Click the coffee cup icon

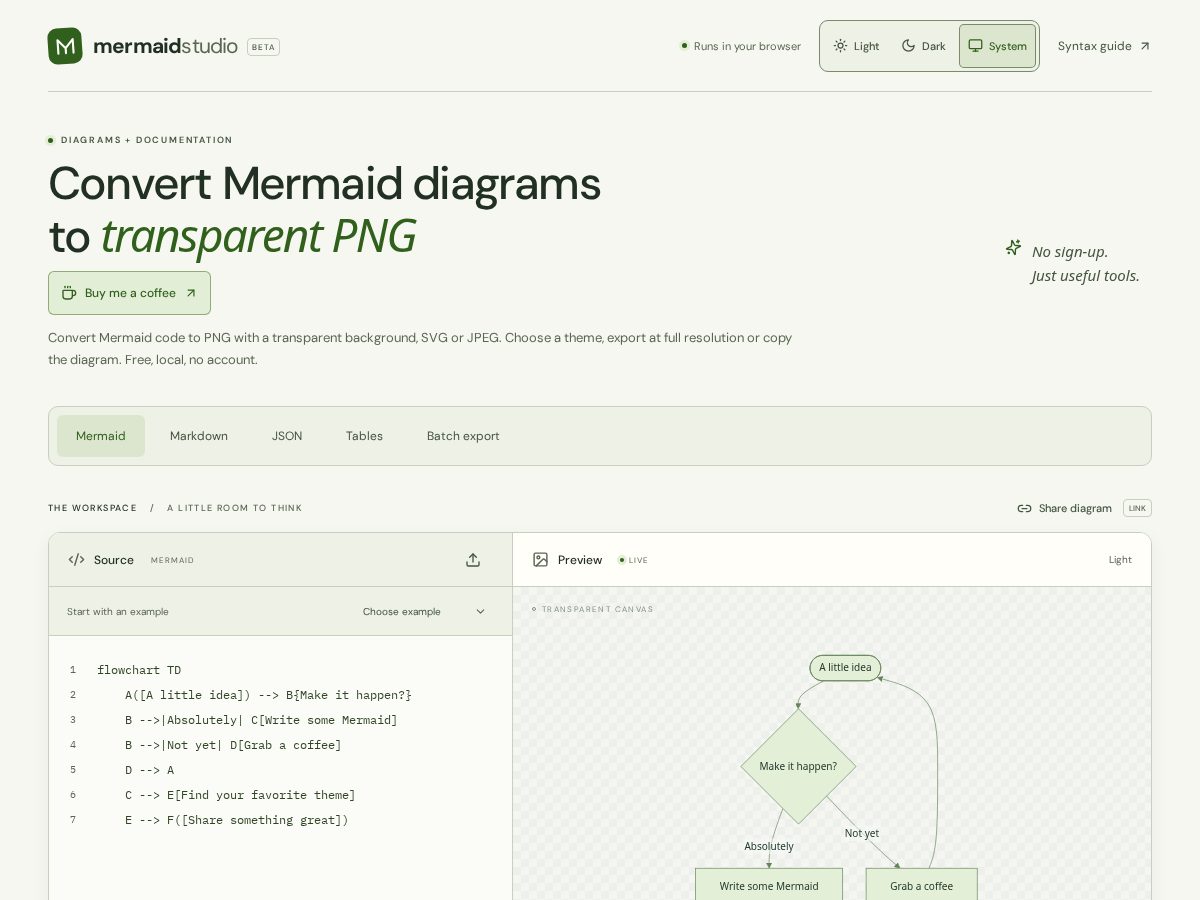tap(69, 293)
